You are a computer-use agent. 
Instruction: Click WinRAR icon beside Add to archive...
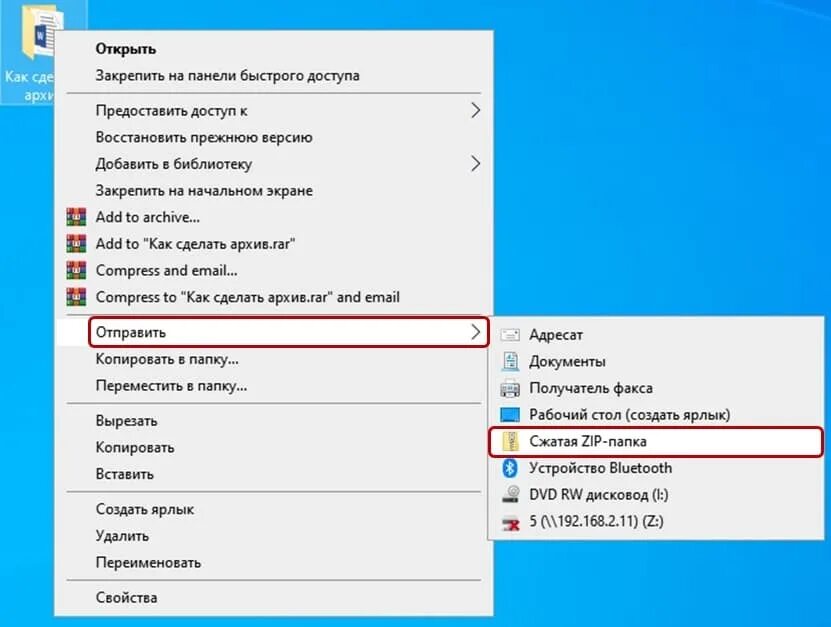76,217
